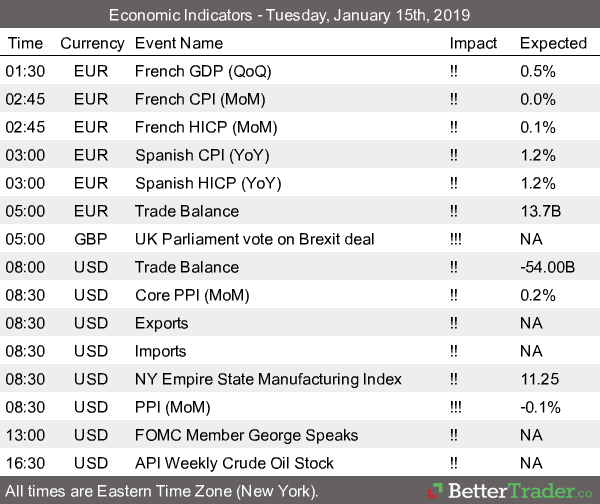Click the Spanish HICP (YoY) event
The image size is (600, 504).
[208, 183]
